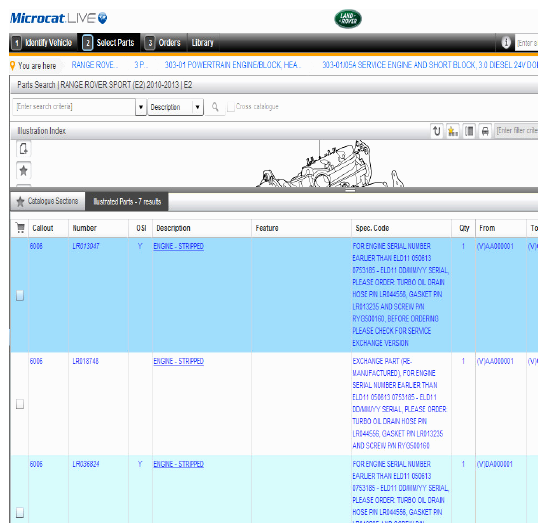Viewport: 547px width, 532px height.
Task: Open the Library menu item
Action: (x=202, y=43)
